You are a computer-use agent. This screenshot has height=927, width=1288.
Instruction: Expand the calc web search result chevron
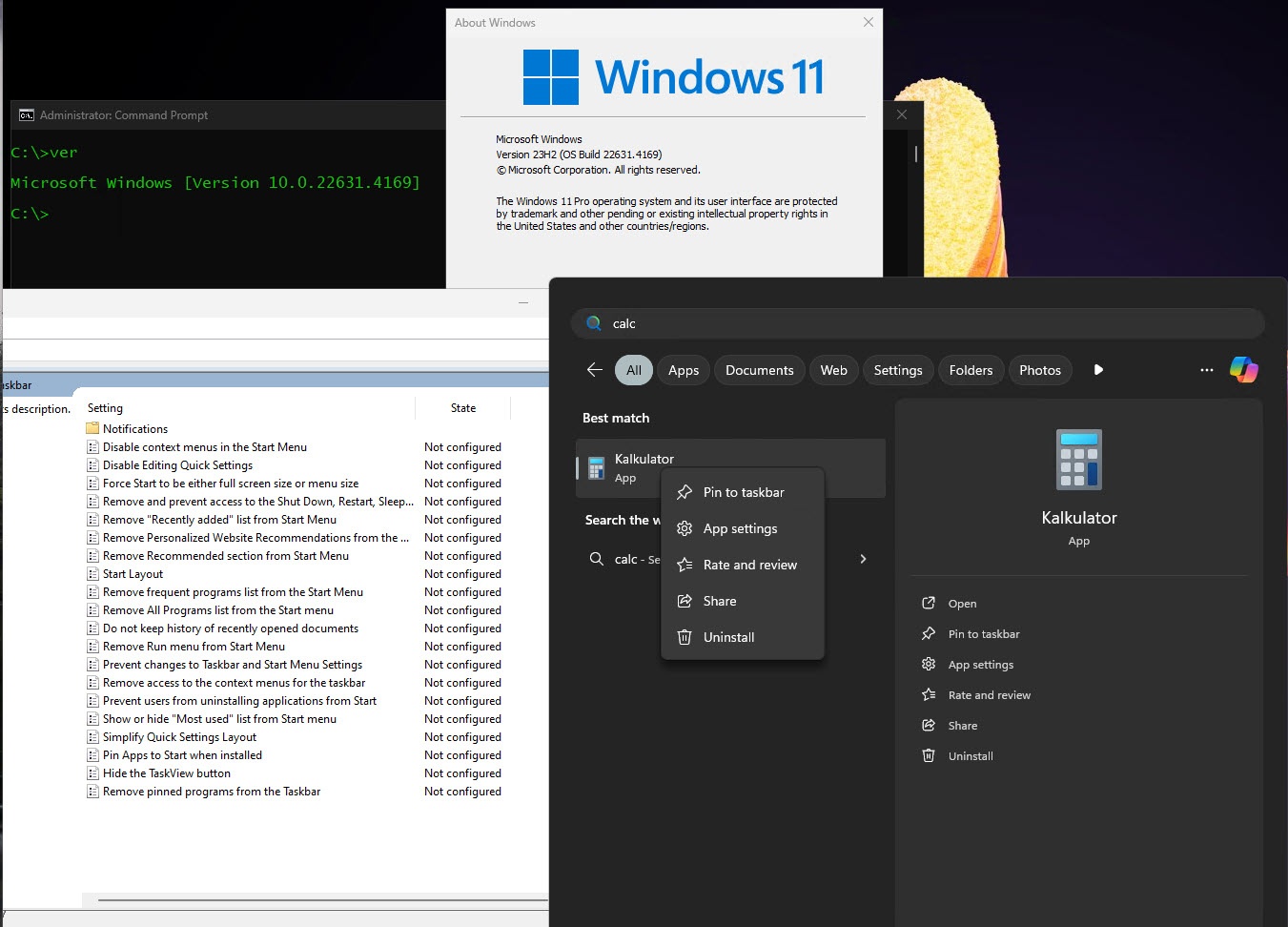click(863, 559)
